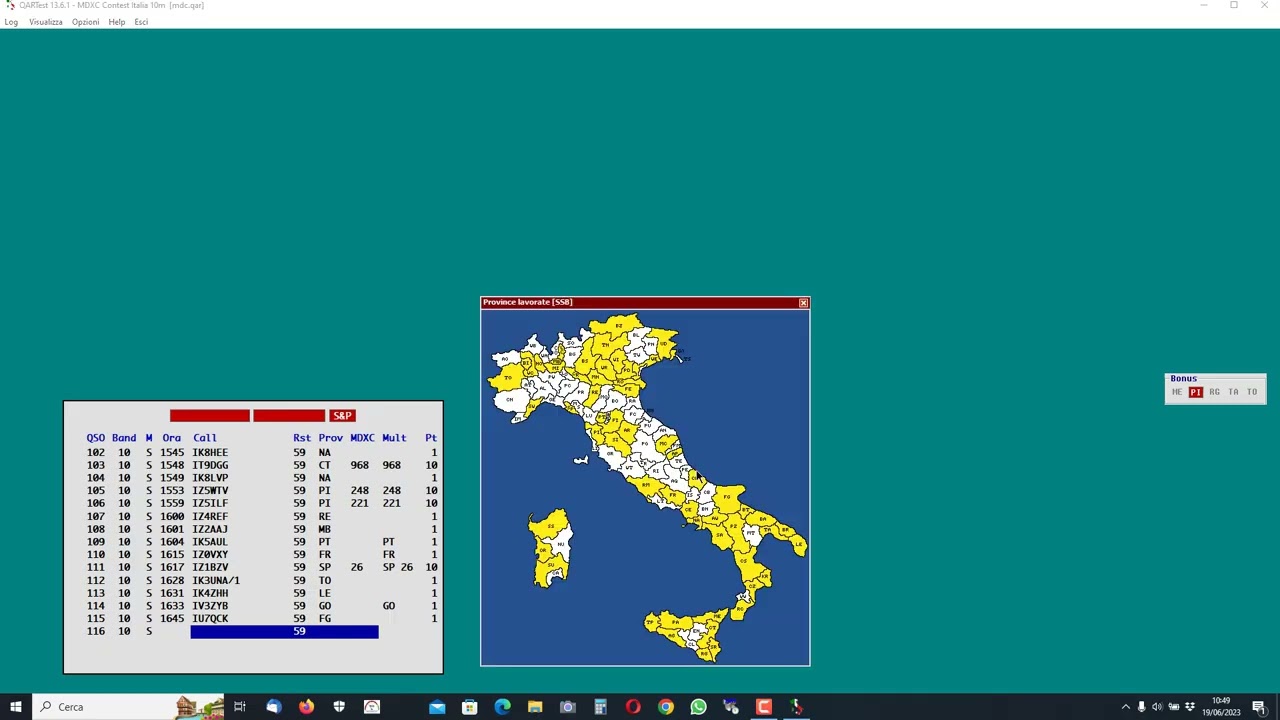This screenshot has height=720, width=1280.
Task: Open the notification center icon
Action: pyautogui.click(x=1258, y=707)
